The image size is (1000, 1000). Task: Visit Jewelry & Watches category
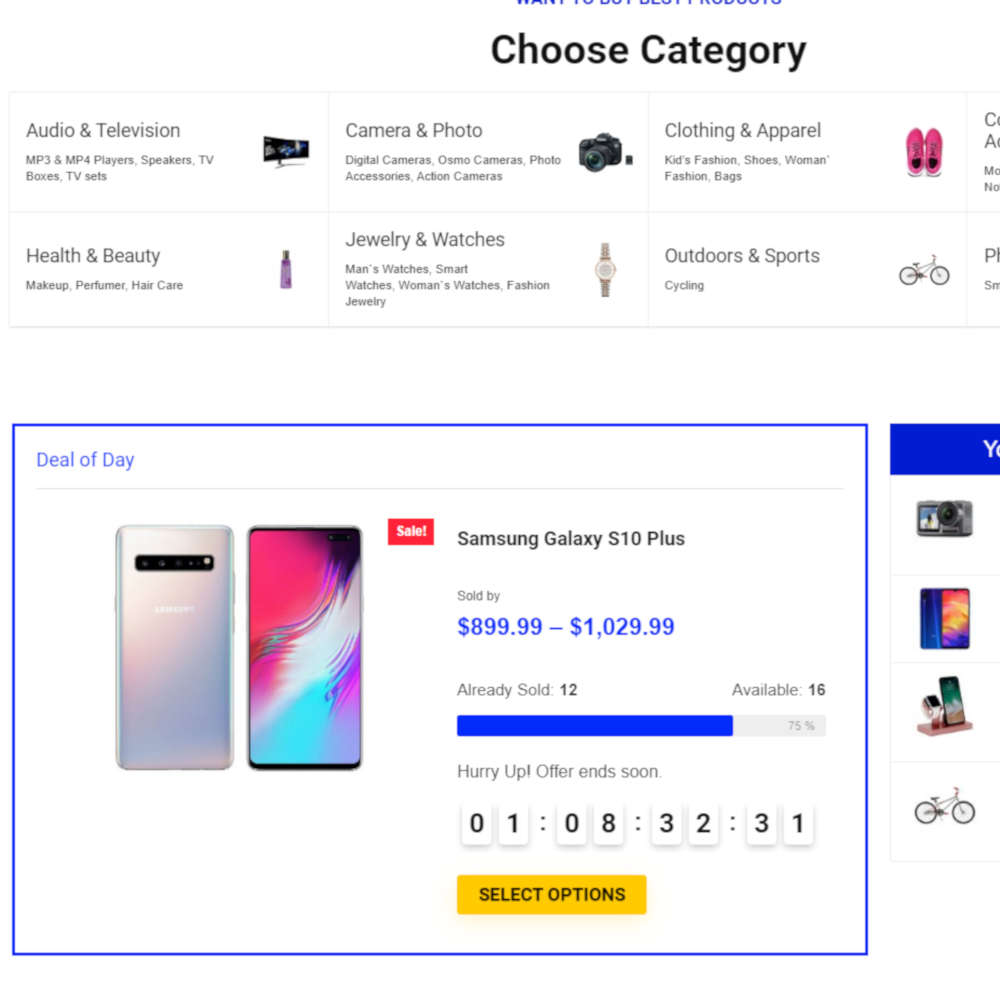[x=425, y=240]
